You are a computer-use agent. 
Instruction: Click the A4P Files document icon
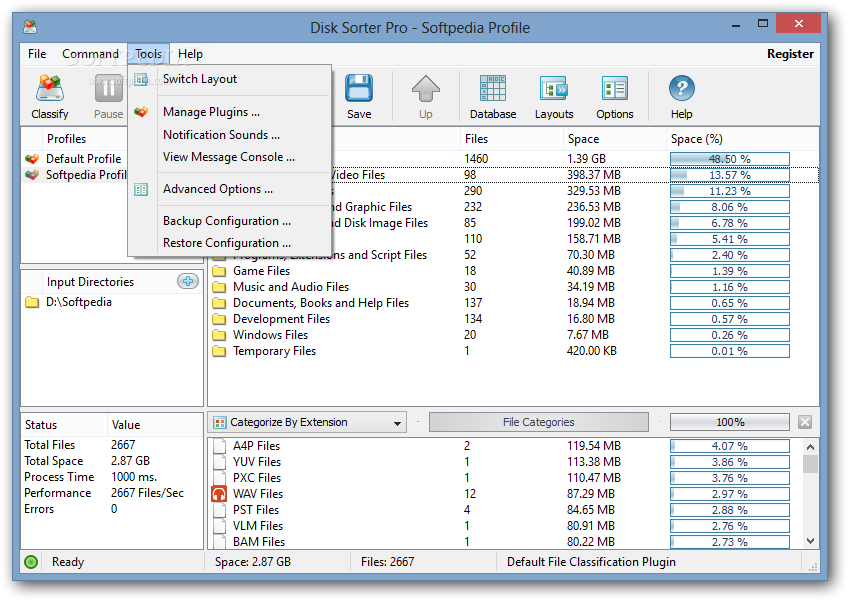click(219, 446)
